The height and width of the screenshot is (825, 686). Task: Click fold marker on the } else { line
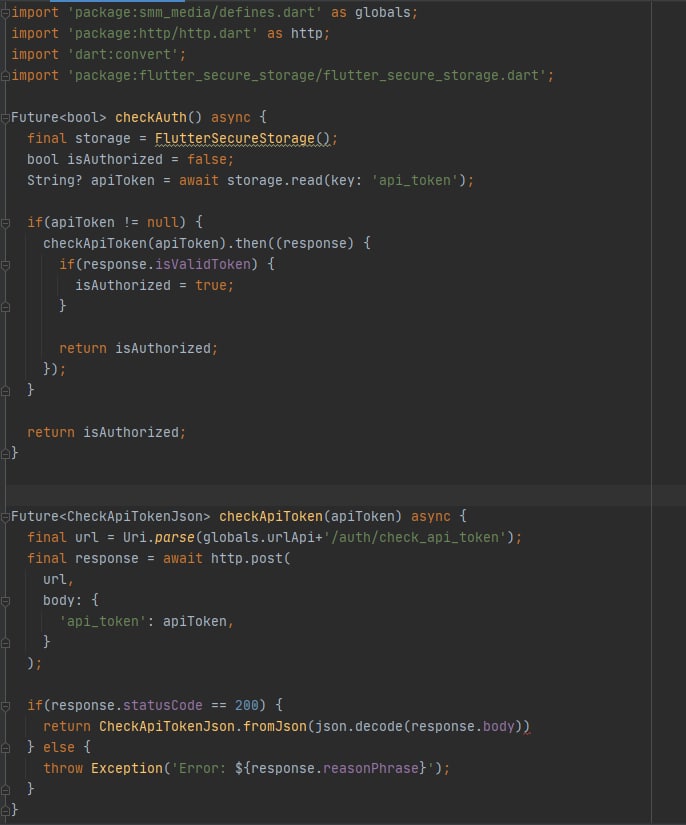[x=5, y=748]
